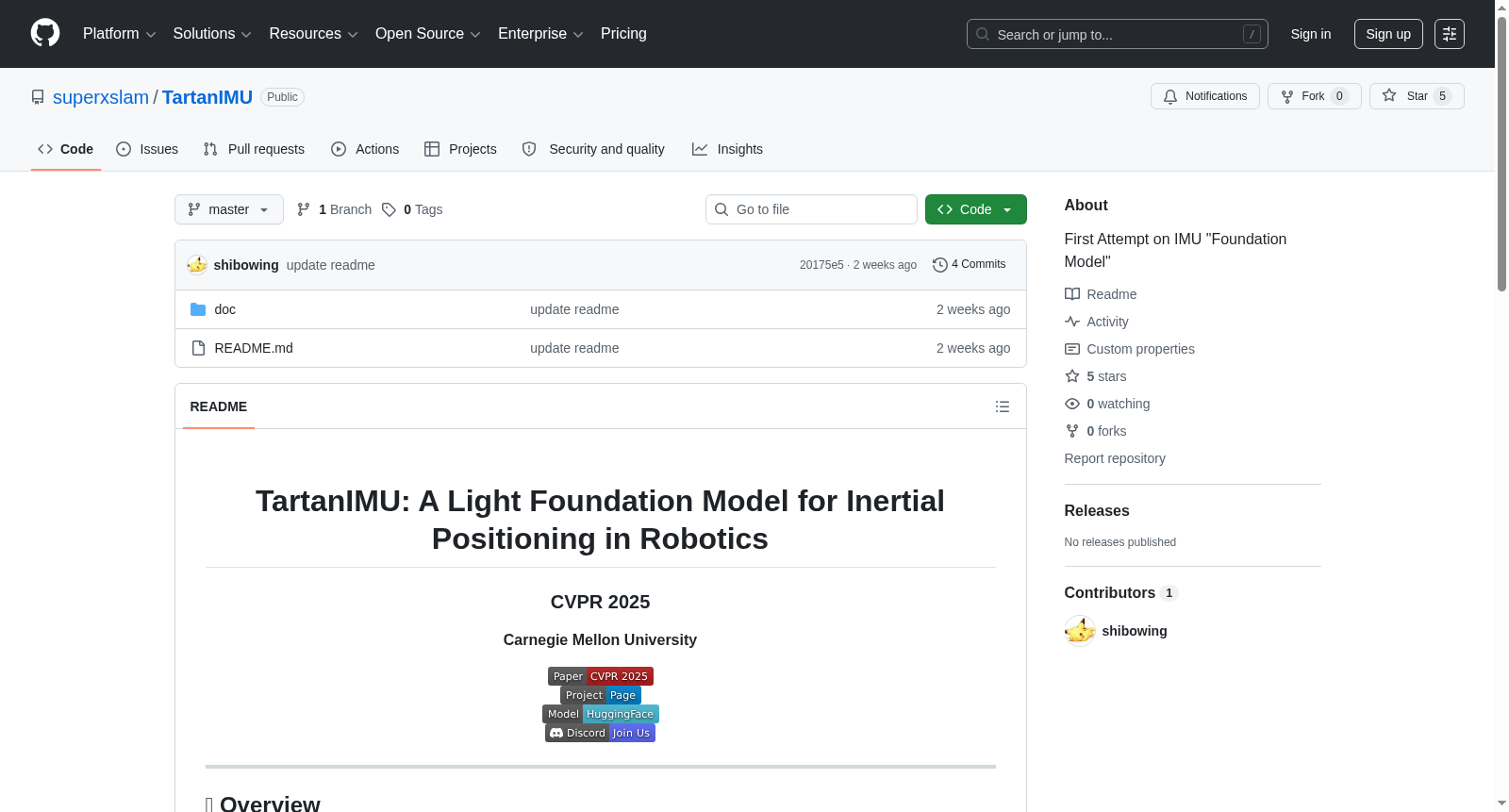Click the Report repository link
The height and width of the screenshot is (812, 1509).
[x=1115, y=458]
